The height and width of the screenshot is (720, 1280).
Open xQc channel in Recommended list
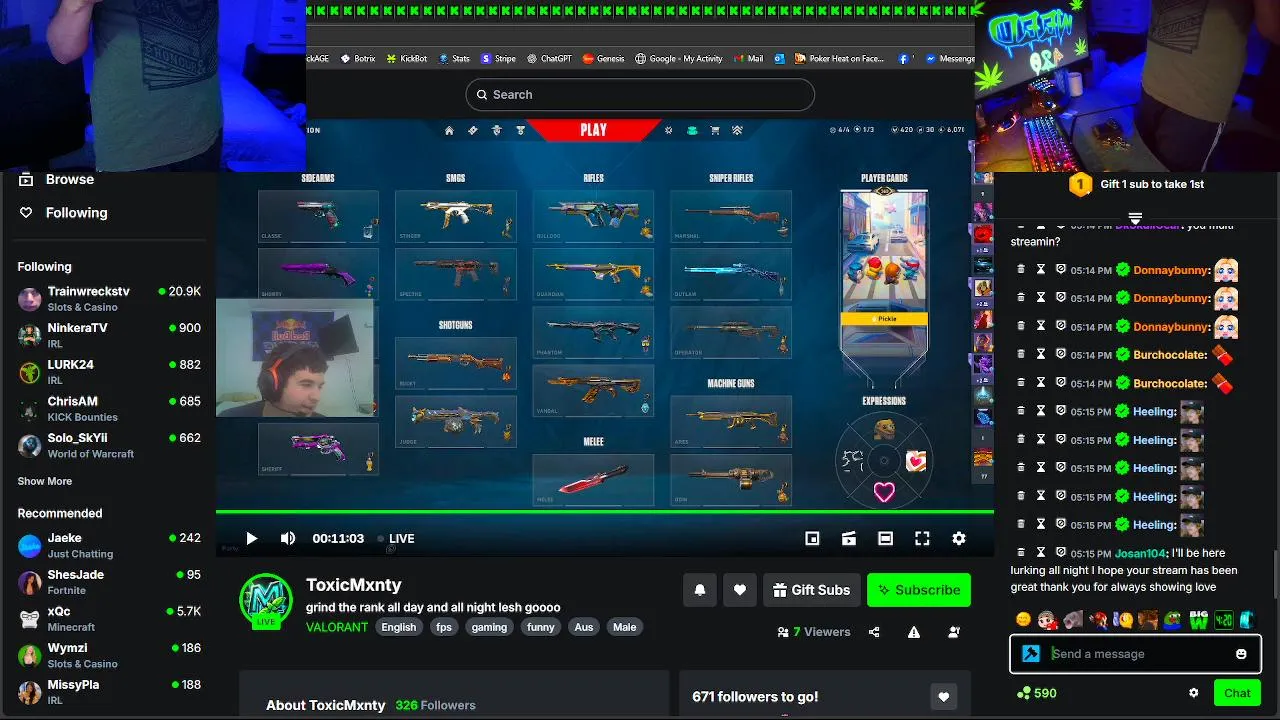point(109,619)
